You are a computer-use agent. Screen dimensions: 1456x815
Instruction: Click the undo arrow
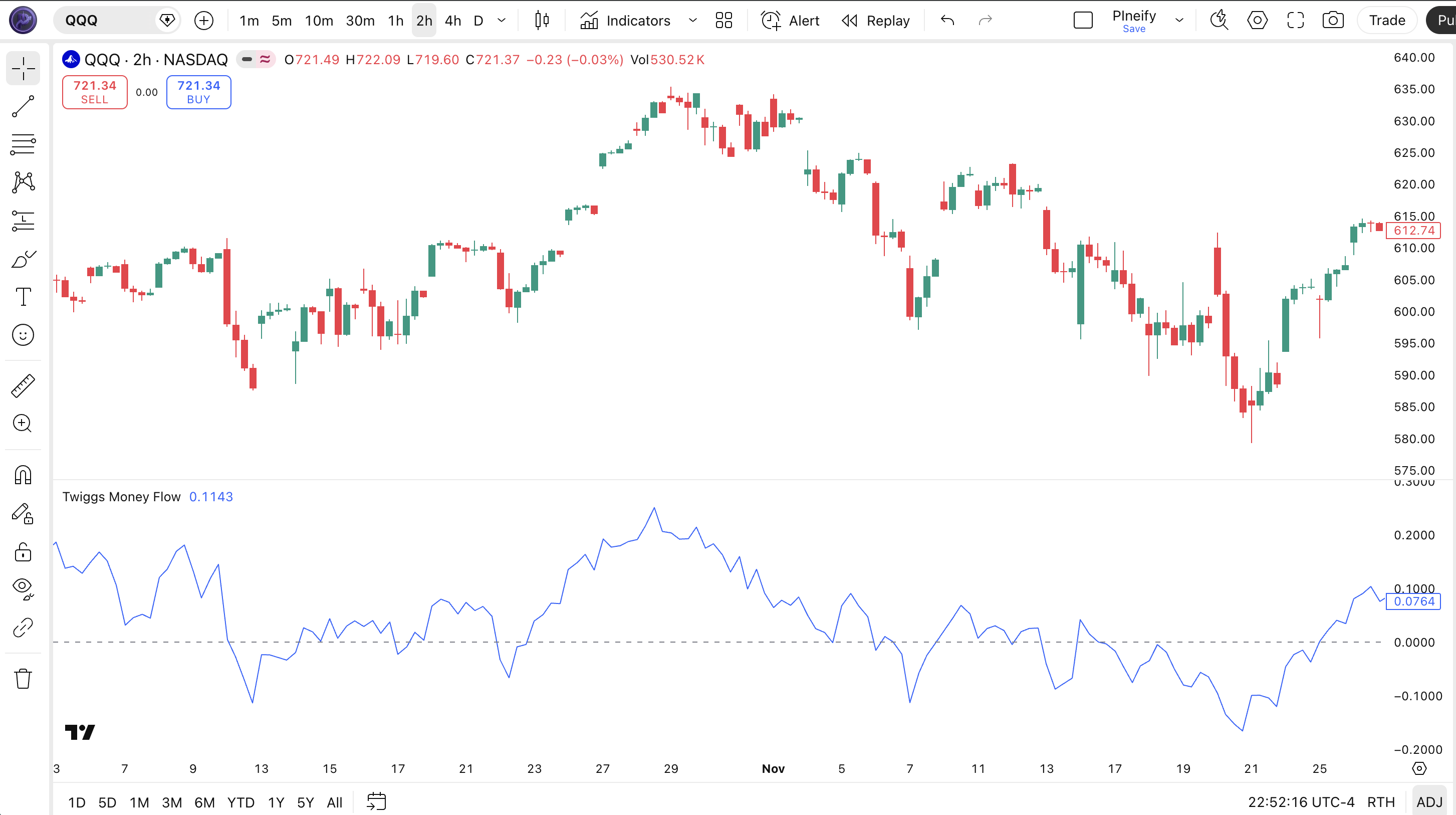tap(947, 21)
